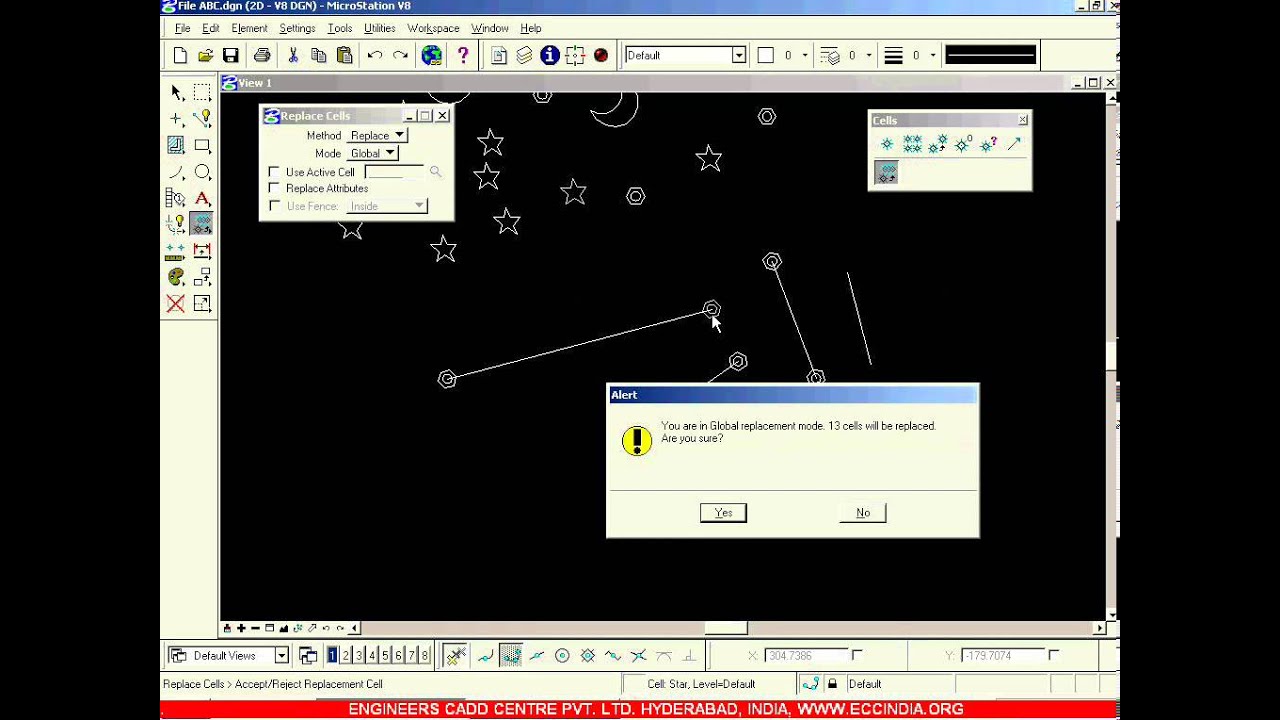Click New File icon in the toolbar

click(180, 55)
